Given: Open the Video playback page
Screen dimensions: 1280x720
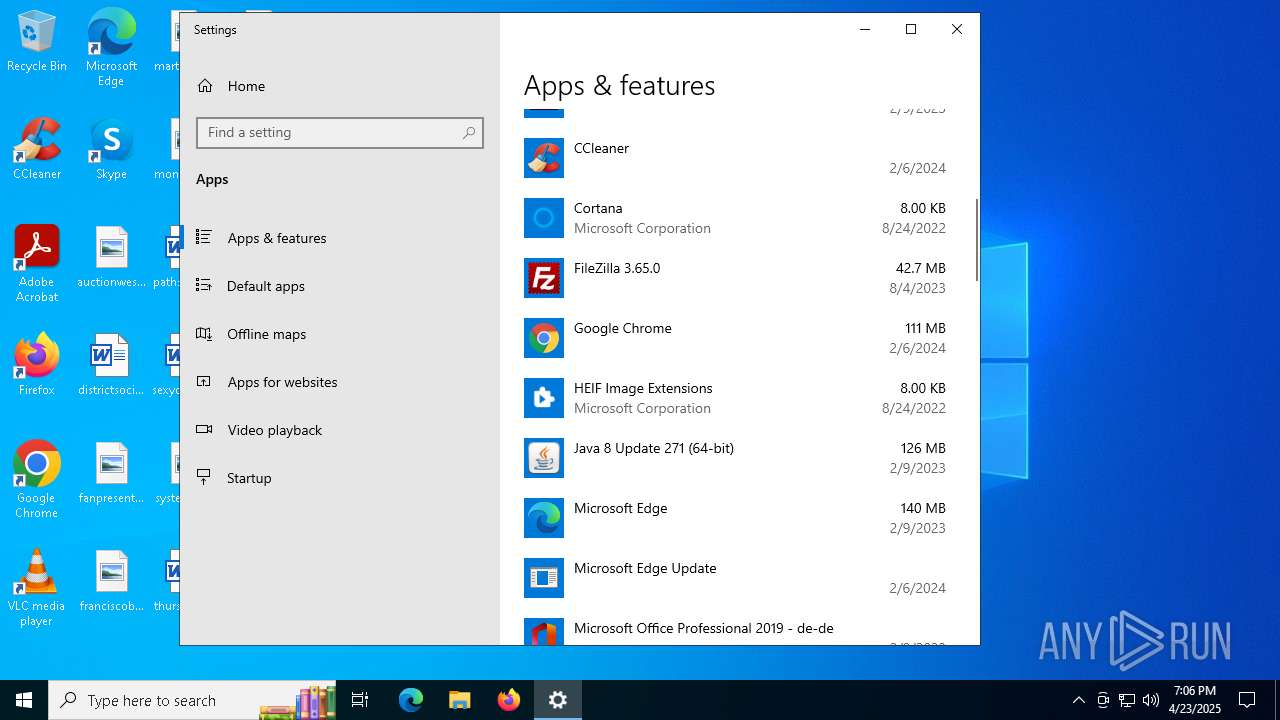Looking at the screenshot, I should point(340,430).
